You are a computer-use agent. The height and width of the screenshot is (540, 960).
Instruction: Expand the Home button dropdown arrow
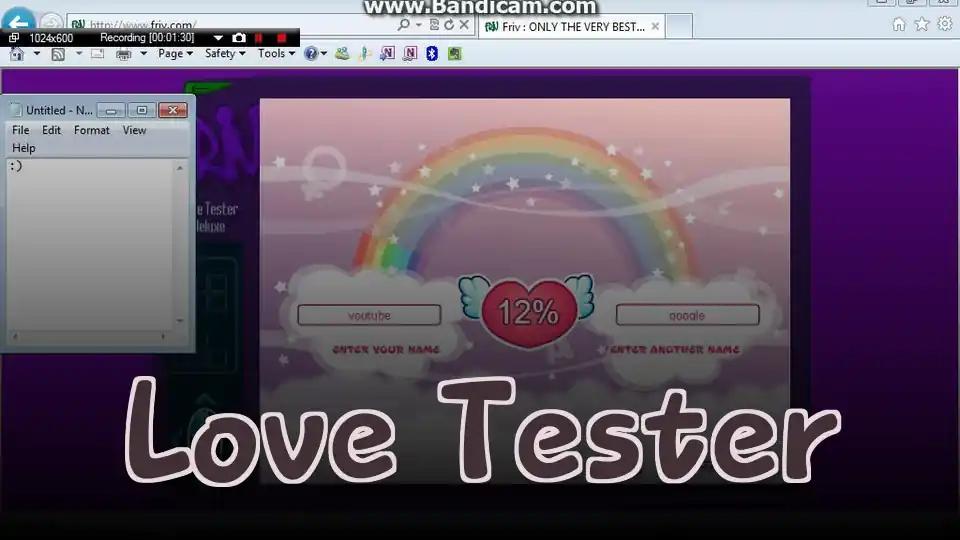click(x=37, y=54)
